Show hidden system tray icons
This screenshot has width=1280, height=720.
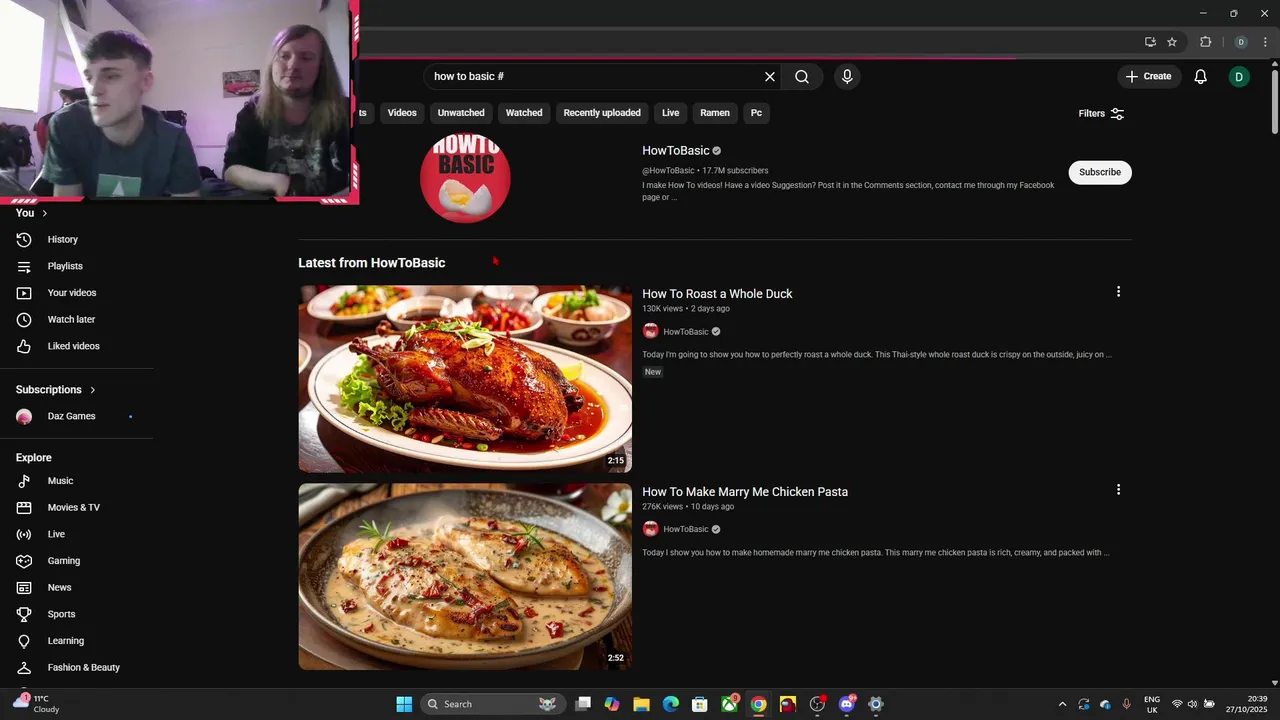[1062, 704]
